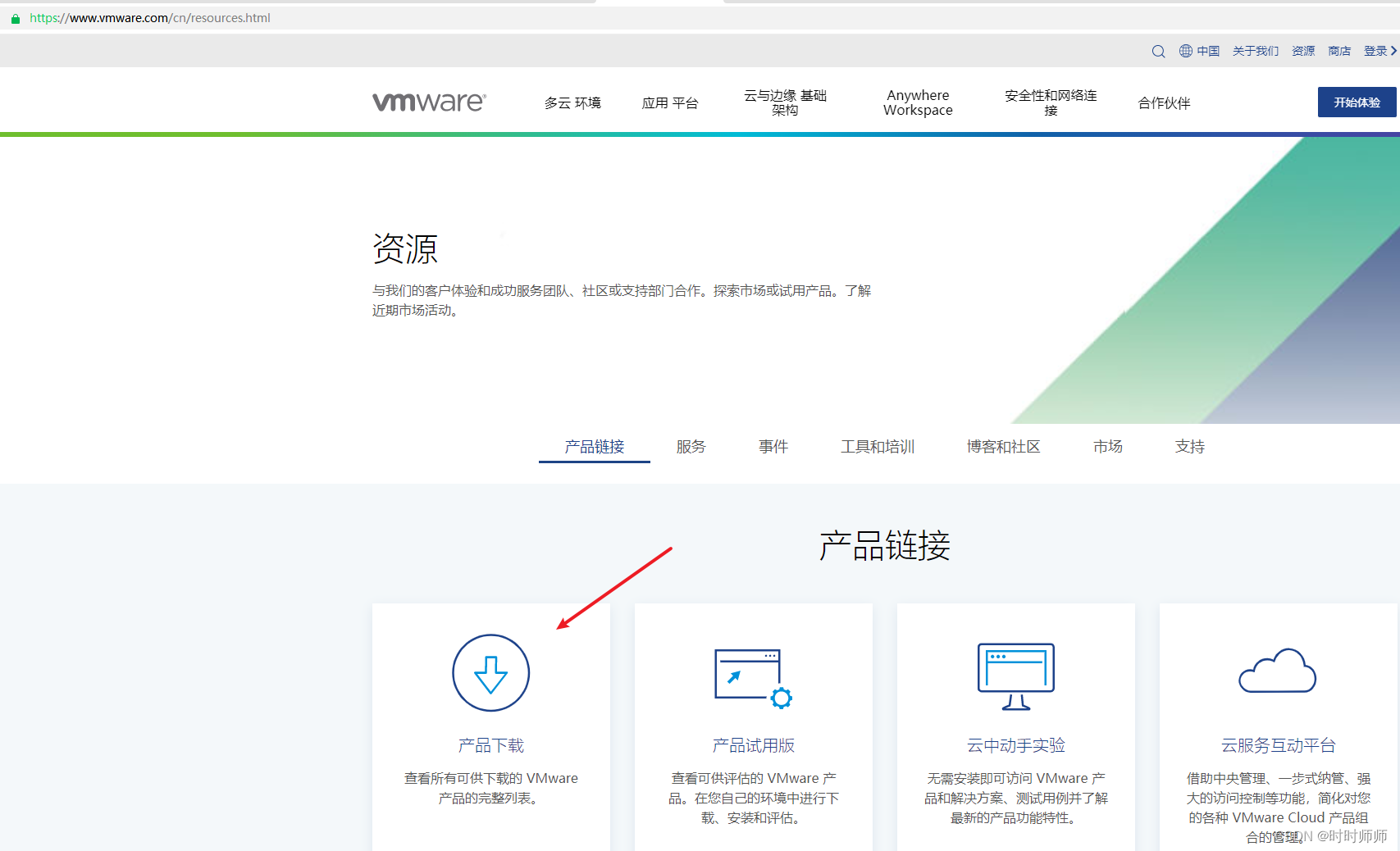The image size is (1400, 851).
Task: Click the 查看可供评估的 VMware description text
Action: [x=753, y=798]
